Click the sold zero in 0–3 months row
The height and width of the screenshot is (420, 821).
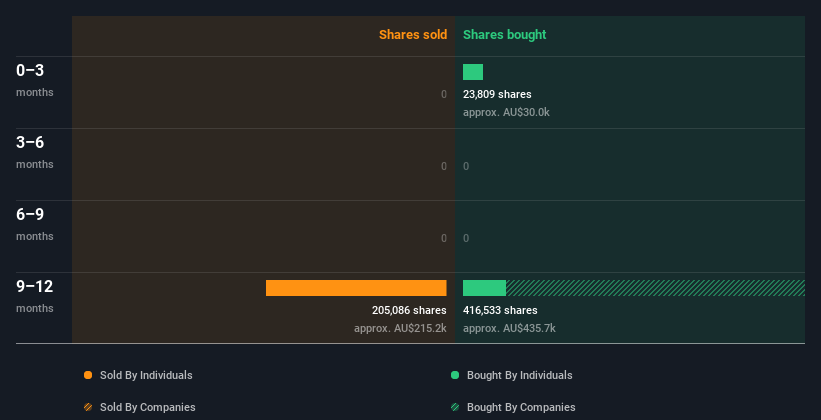(443, 94)
